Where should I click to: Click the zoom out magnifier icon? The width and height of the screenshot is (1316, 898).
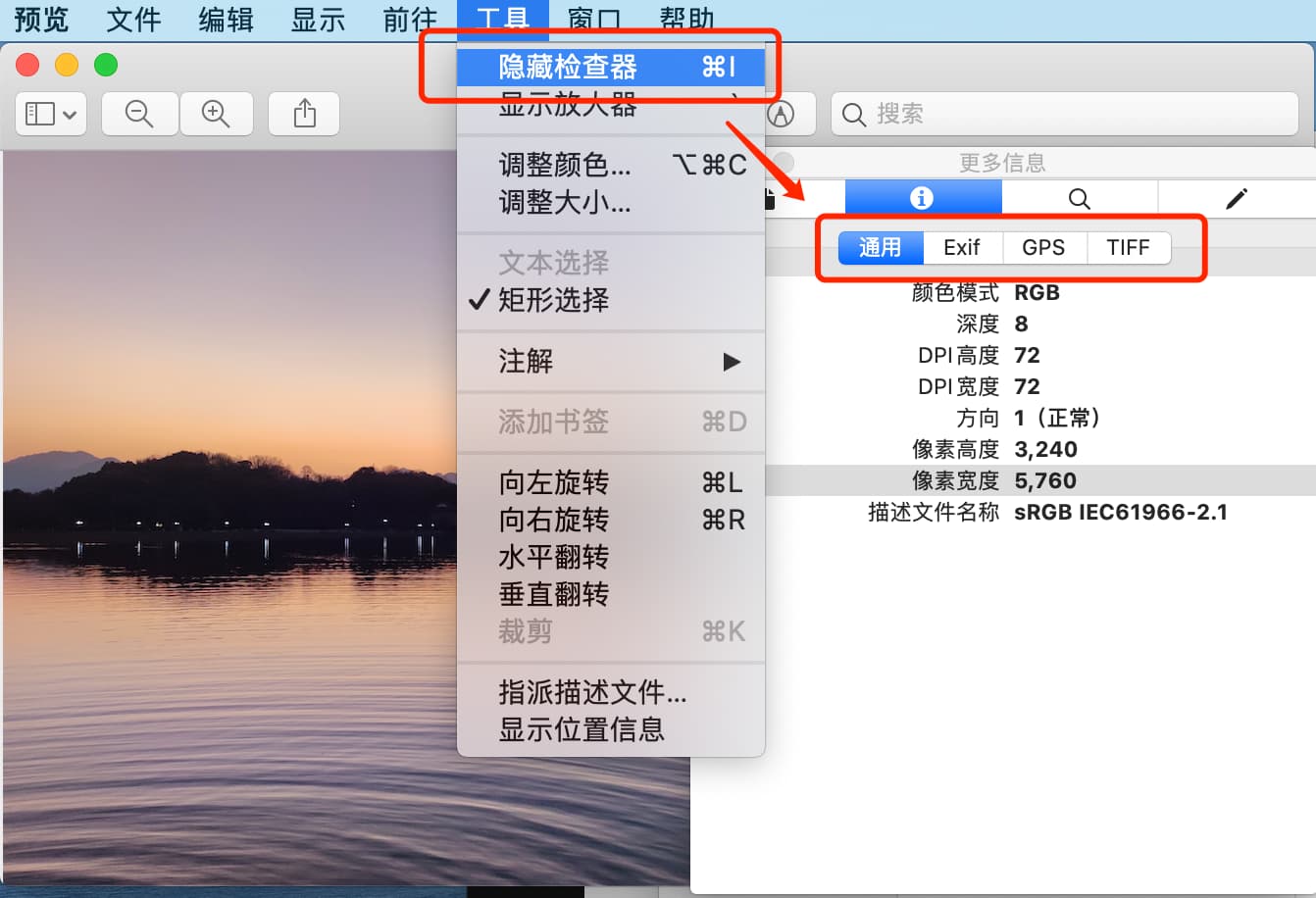point(140,114)
